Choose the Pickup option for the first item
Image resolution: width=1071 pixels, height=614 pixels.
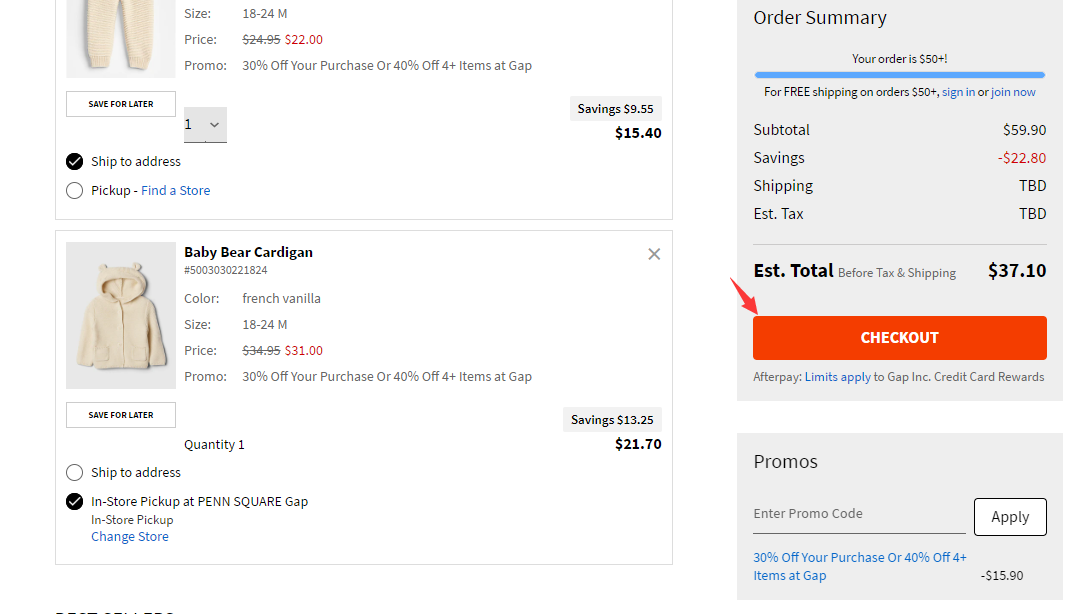click(74, 191)
